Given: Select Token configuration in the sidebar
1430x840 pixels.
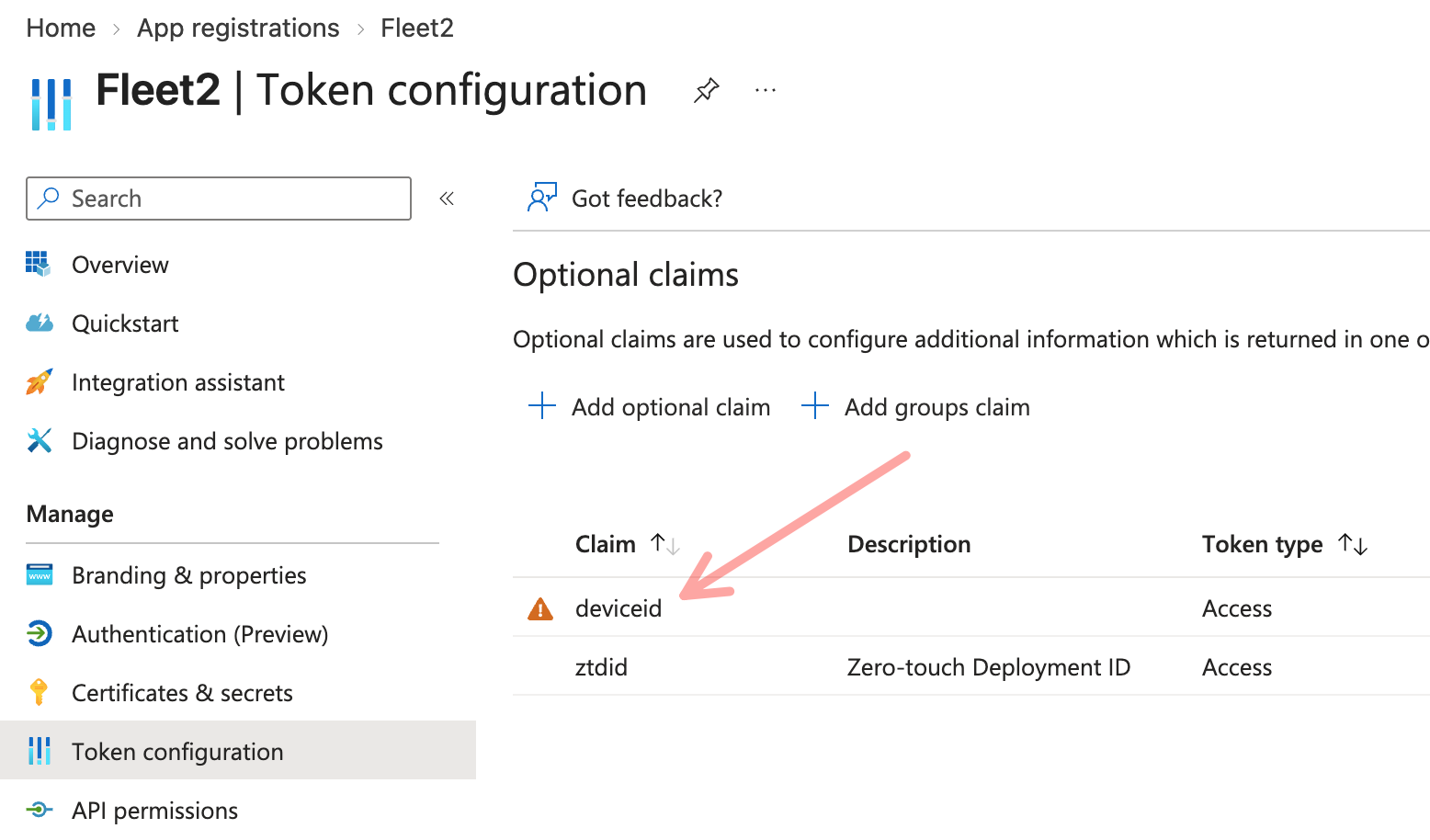Looking at the screenshot, I should click(238, 751).
